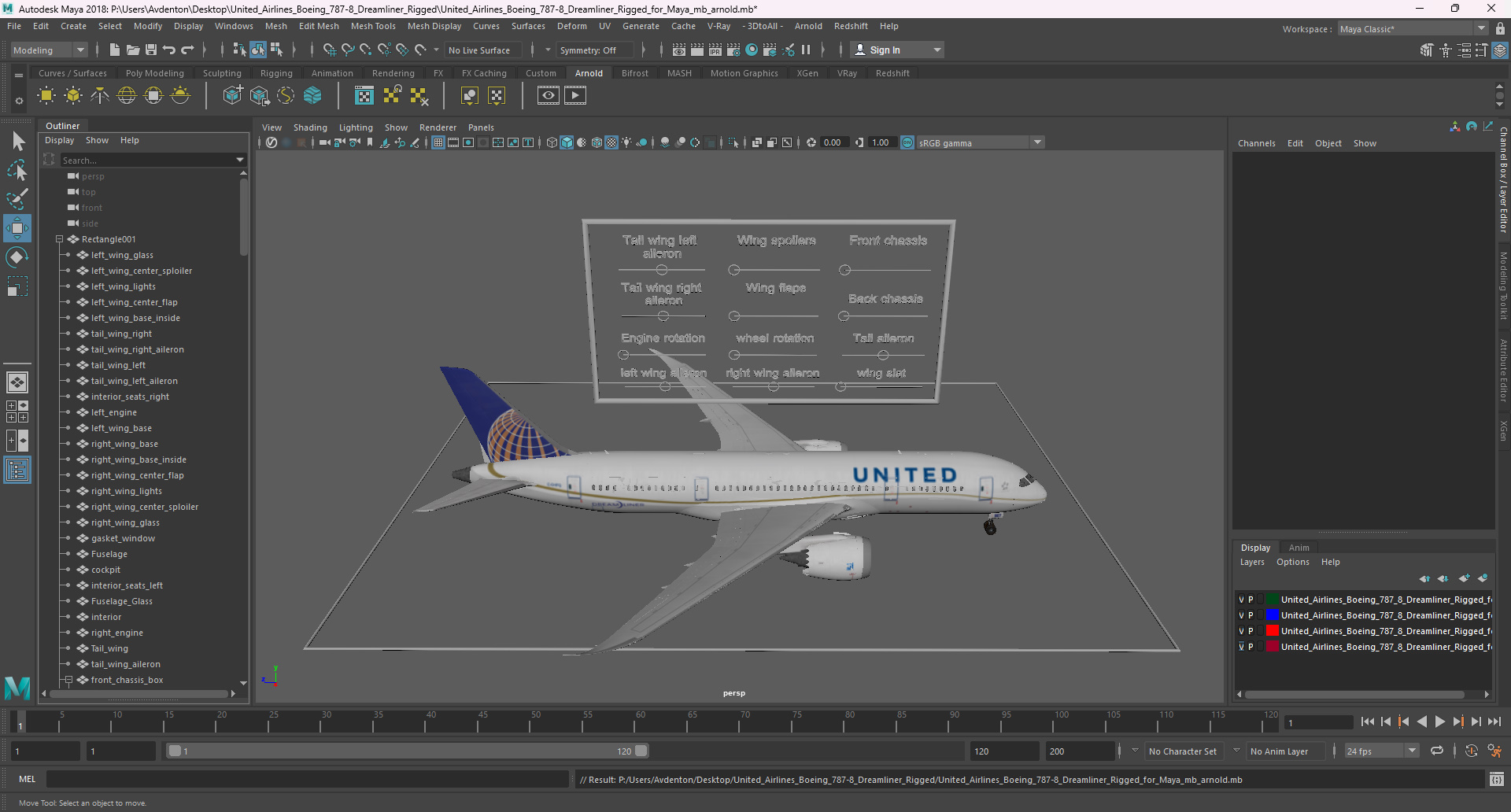Switch to the Rigging shelf tab

(x=276, y=73)
